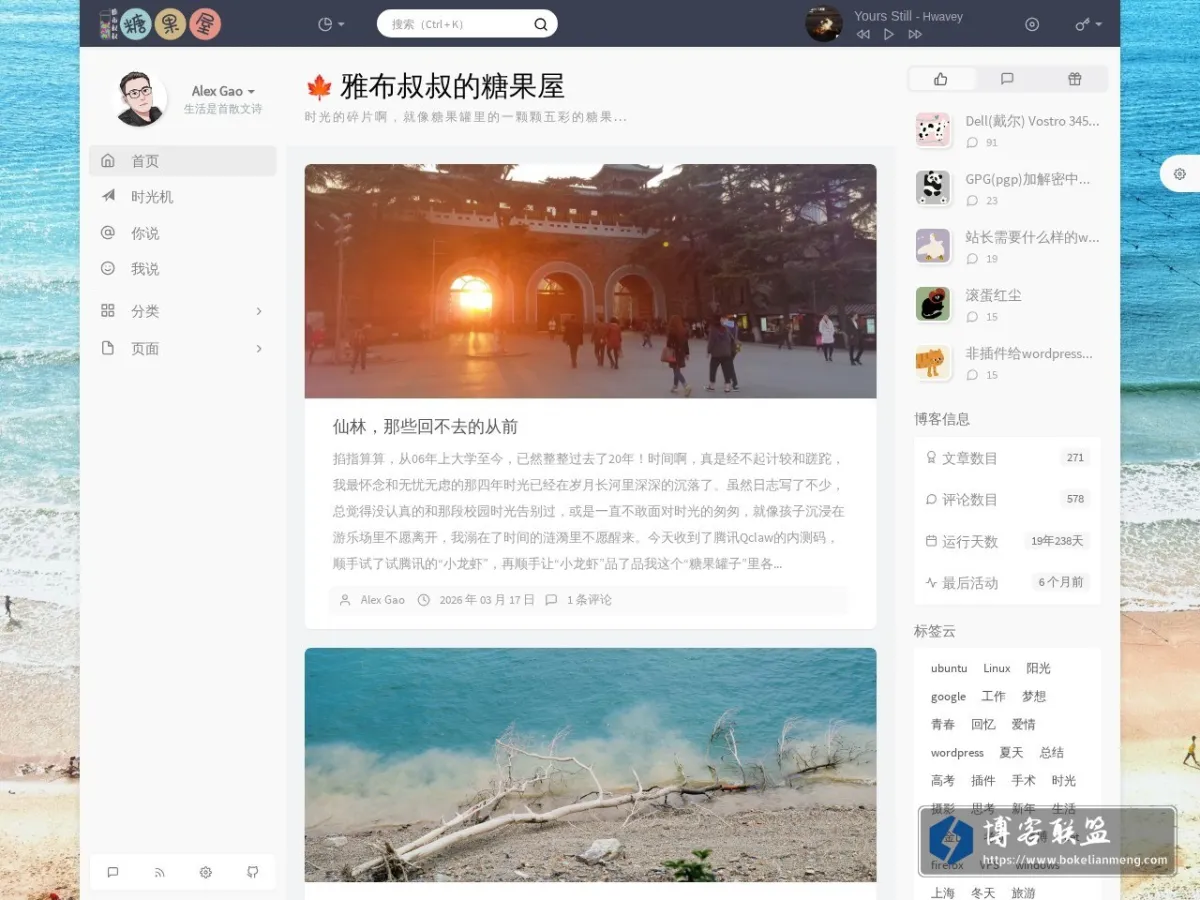Switch to the comments bubble tab
Screen dimensions: 1200x900
1007,79
